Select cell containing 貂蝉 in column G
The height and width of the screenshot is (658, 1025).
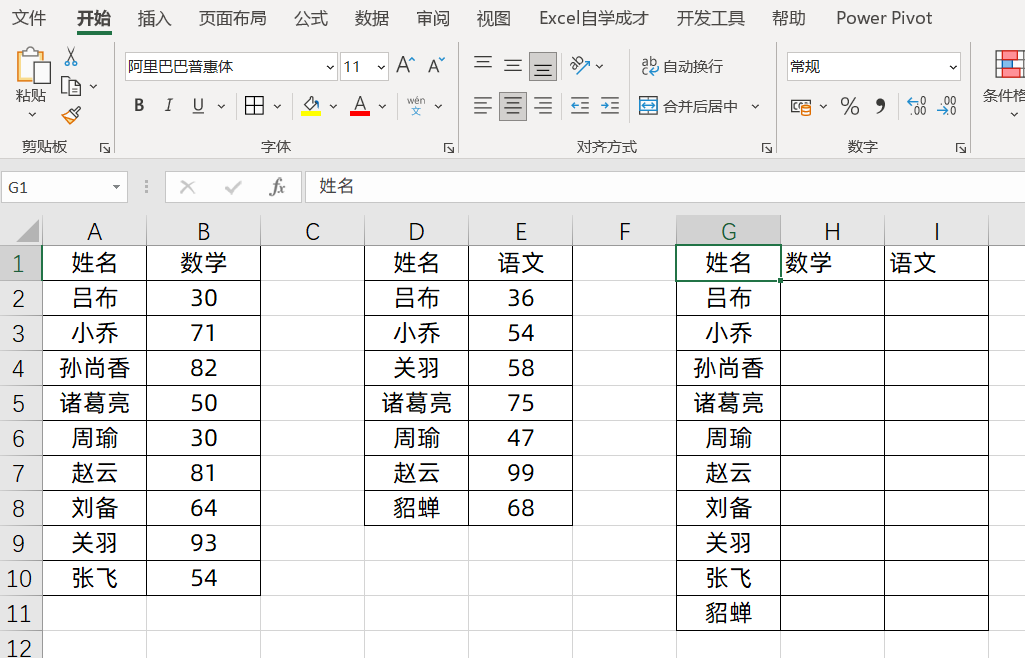tap(728, 613)
